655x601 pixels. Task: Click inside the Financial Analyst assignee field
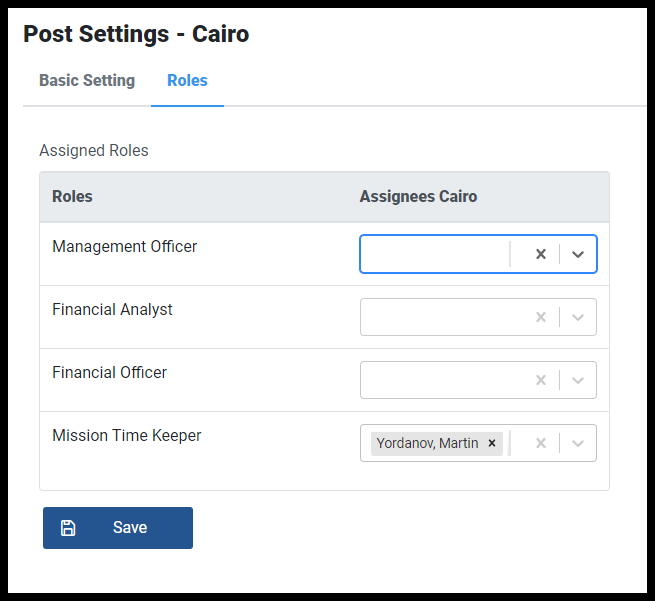click(x=443, y=317)
